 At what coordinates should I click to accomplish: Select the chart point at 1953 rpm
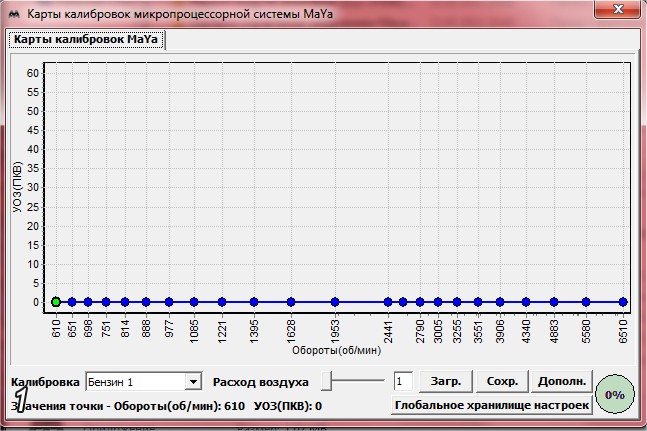(335, 301)
